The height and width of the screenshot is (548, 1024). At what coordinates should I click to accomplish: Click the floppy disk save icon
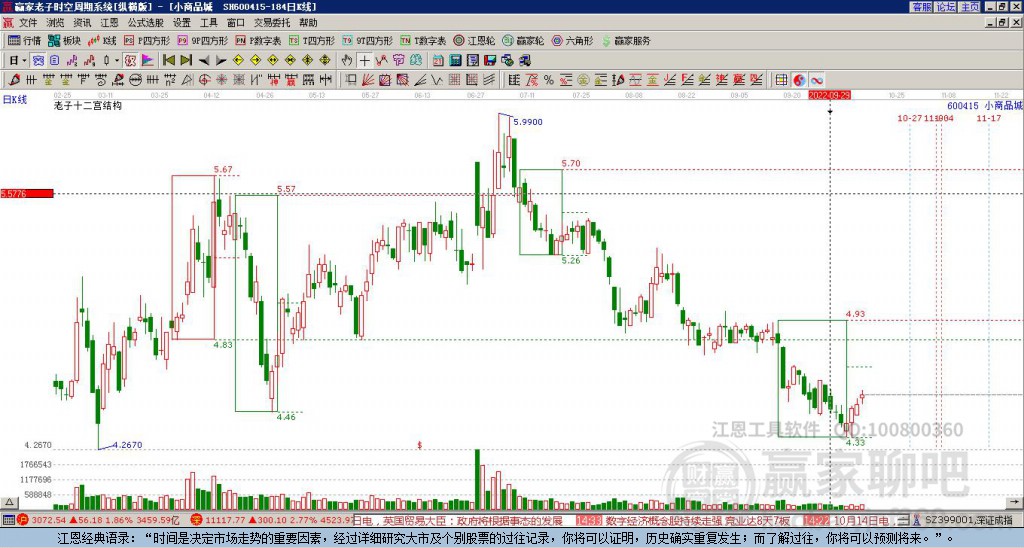(x=490, y=61)
